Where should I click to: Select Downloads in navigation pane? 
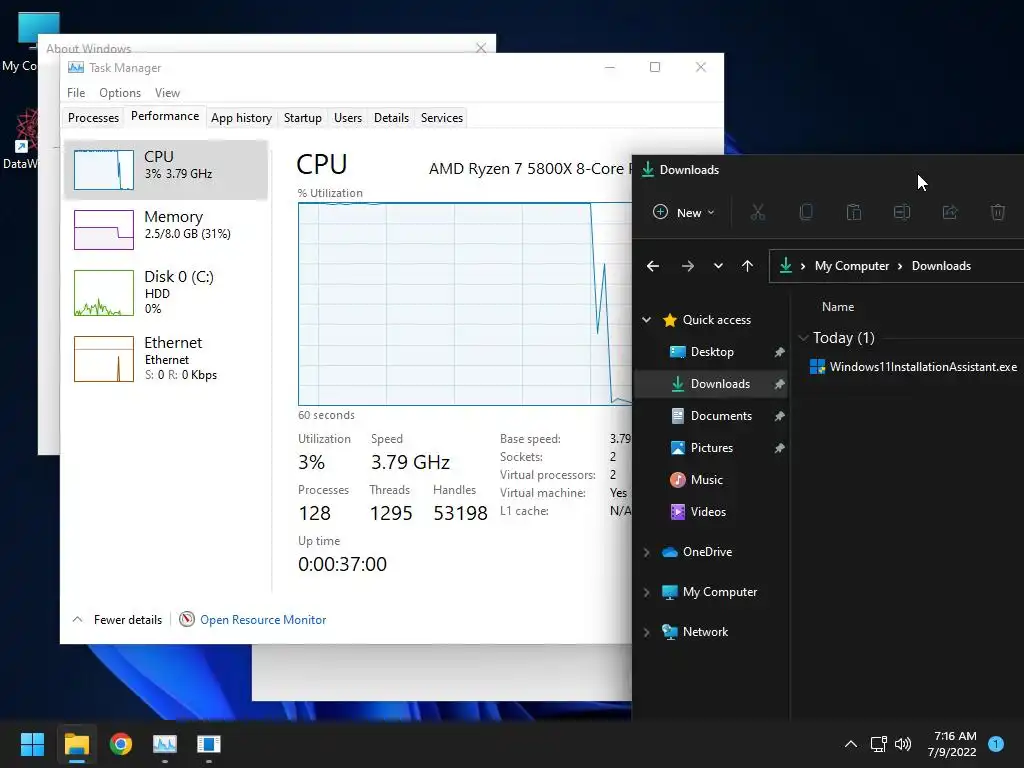(710, 384)
